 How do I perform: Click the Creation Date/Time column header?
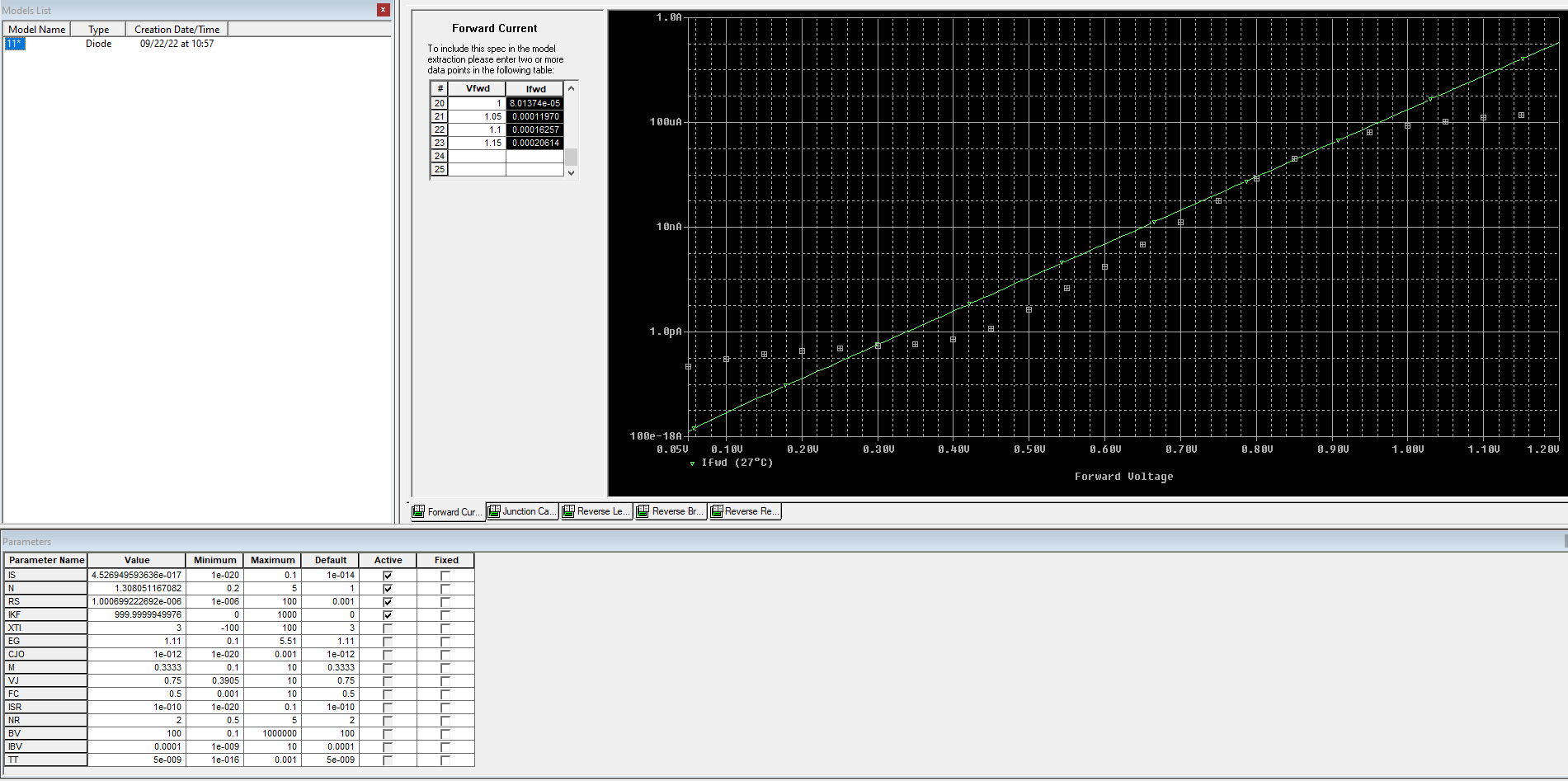tap(177, 29)
